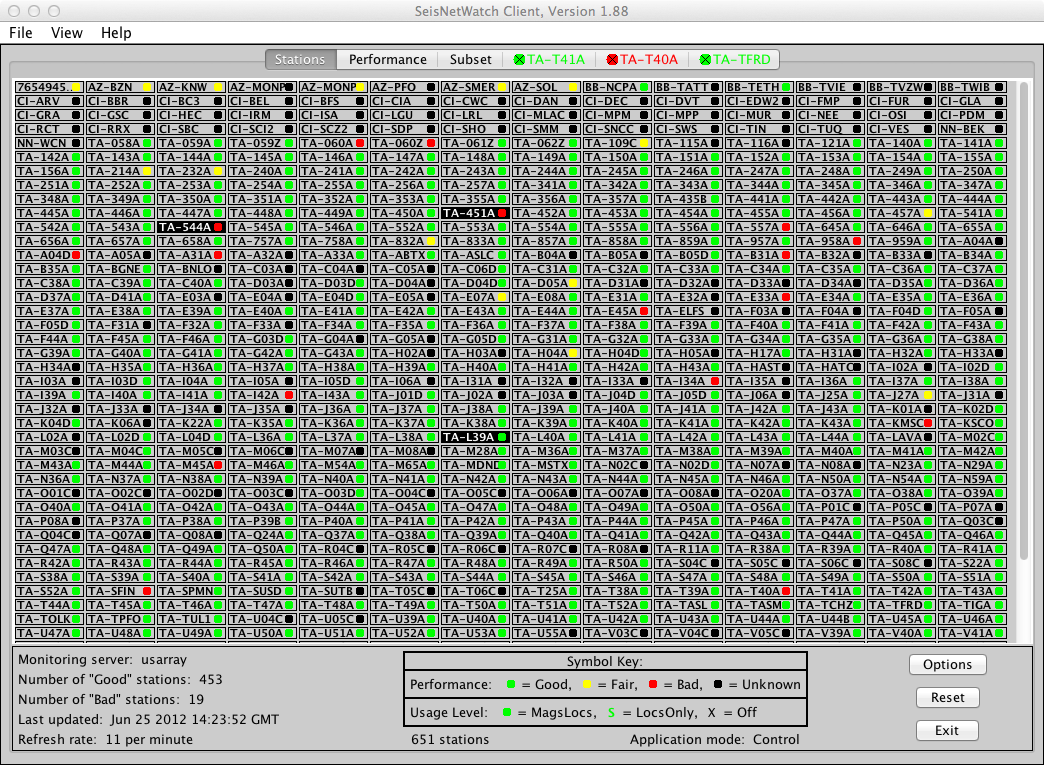Image resolution: width=1044 pixels, height=765 pixels.
Task: Click the highlighted TA-451A station
Action: click(475, 213)
